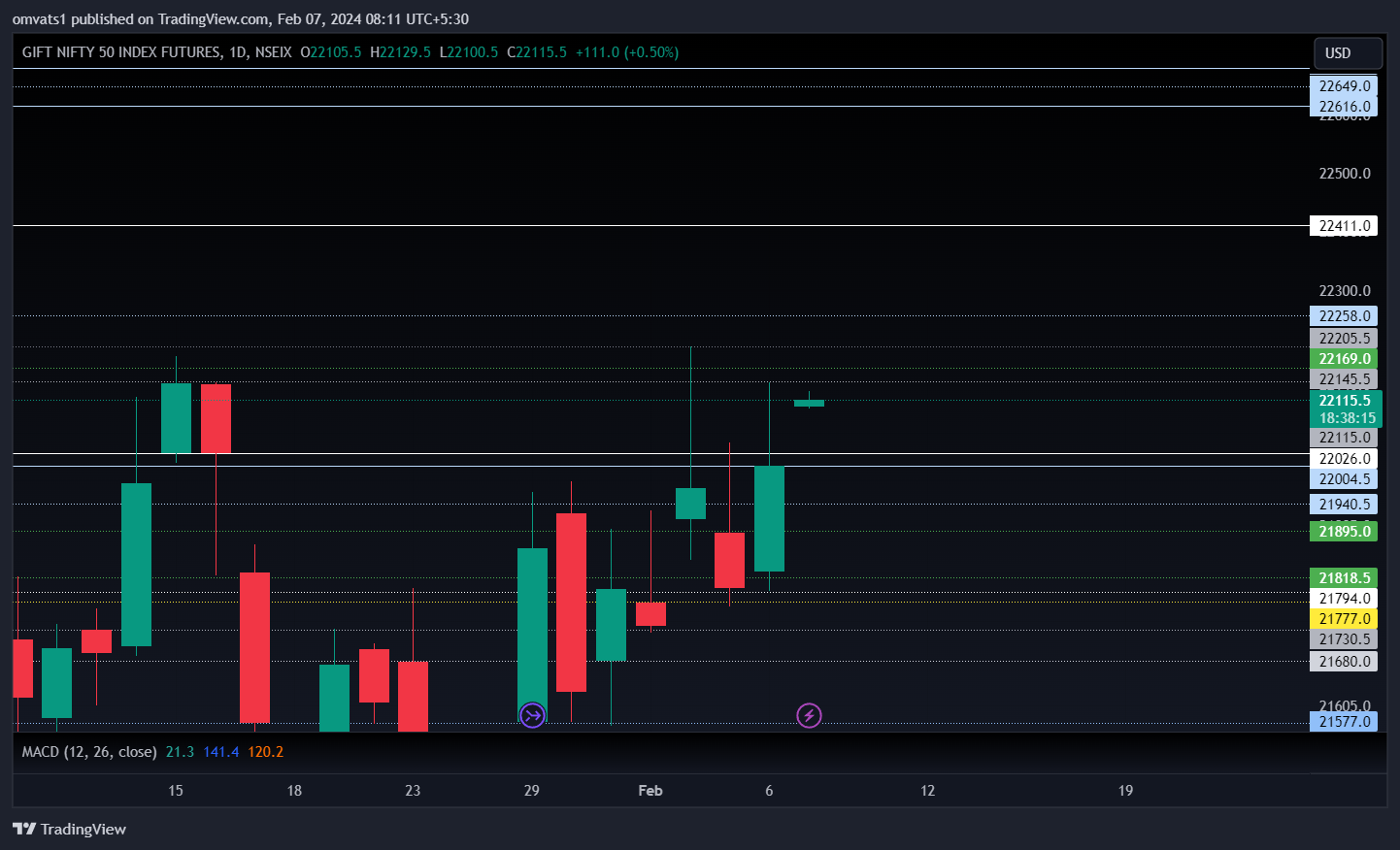Select the 21940.5 price label

[1344, 505]
